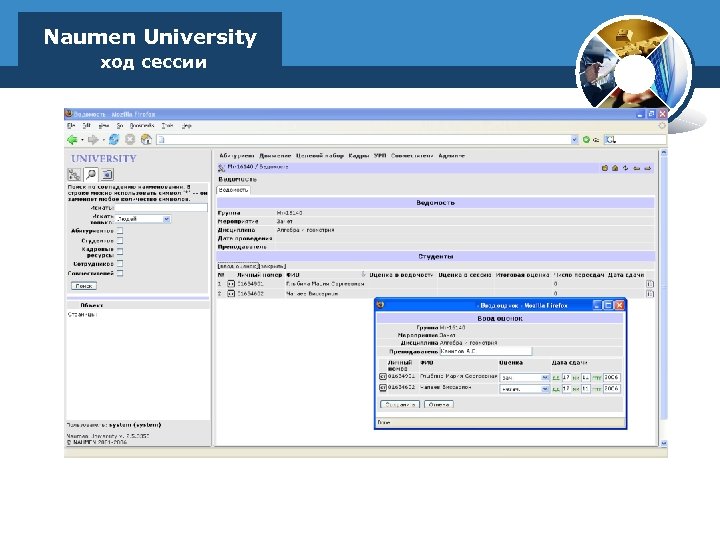The height and width of the screenshot is (540, 720).
Task: Click the Поиск button in sidebar
Action: (x=84, y=286)
